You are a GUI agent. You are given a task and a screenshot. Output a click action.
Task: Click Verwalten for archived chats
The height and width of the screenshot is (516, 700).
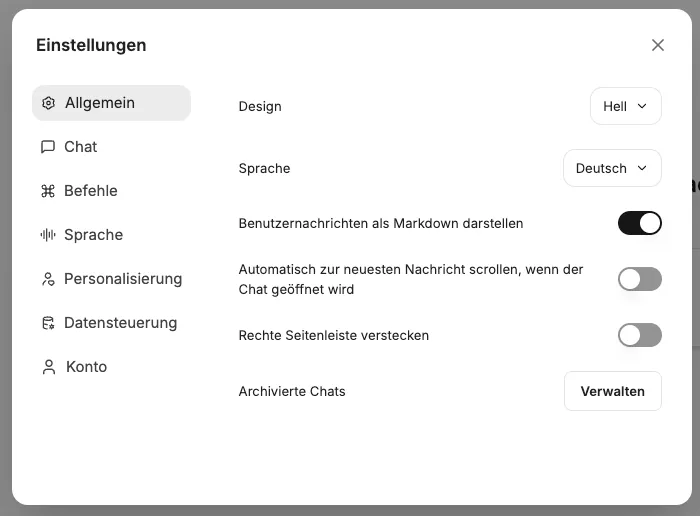click(613, 391)
